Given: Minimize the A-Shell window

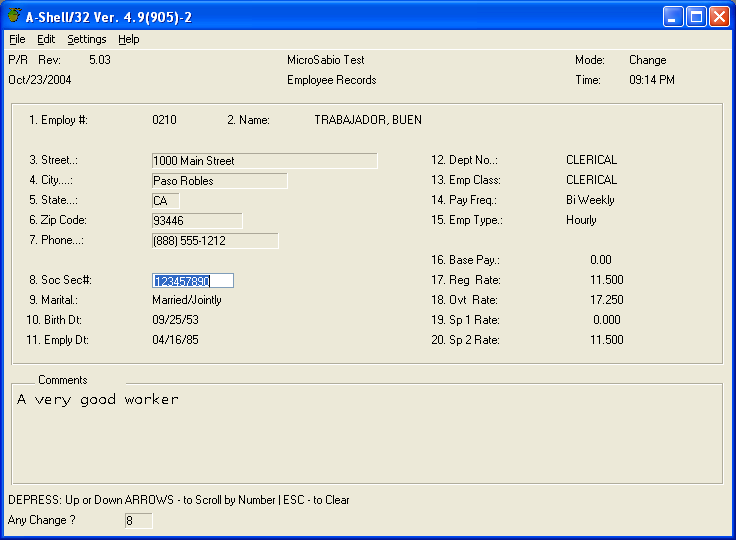Looking at the screenshot, I should [673, 16].
